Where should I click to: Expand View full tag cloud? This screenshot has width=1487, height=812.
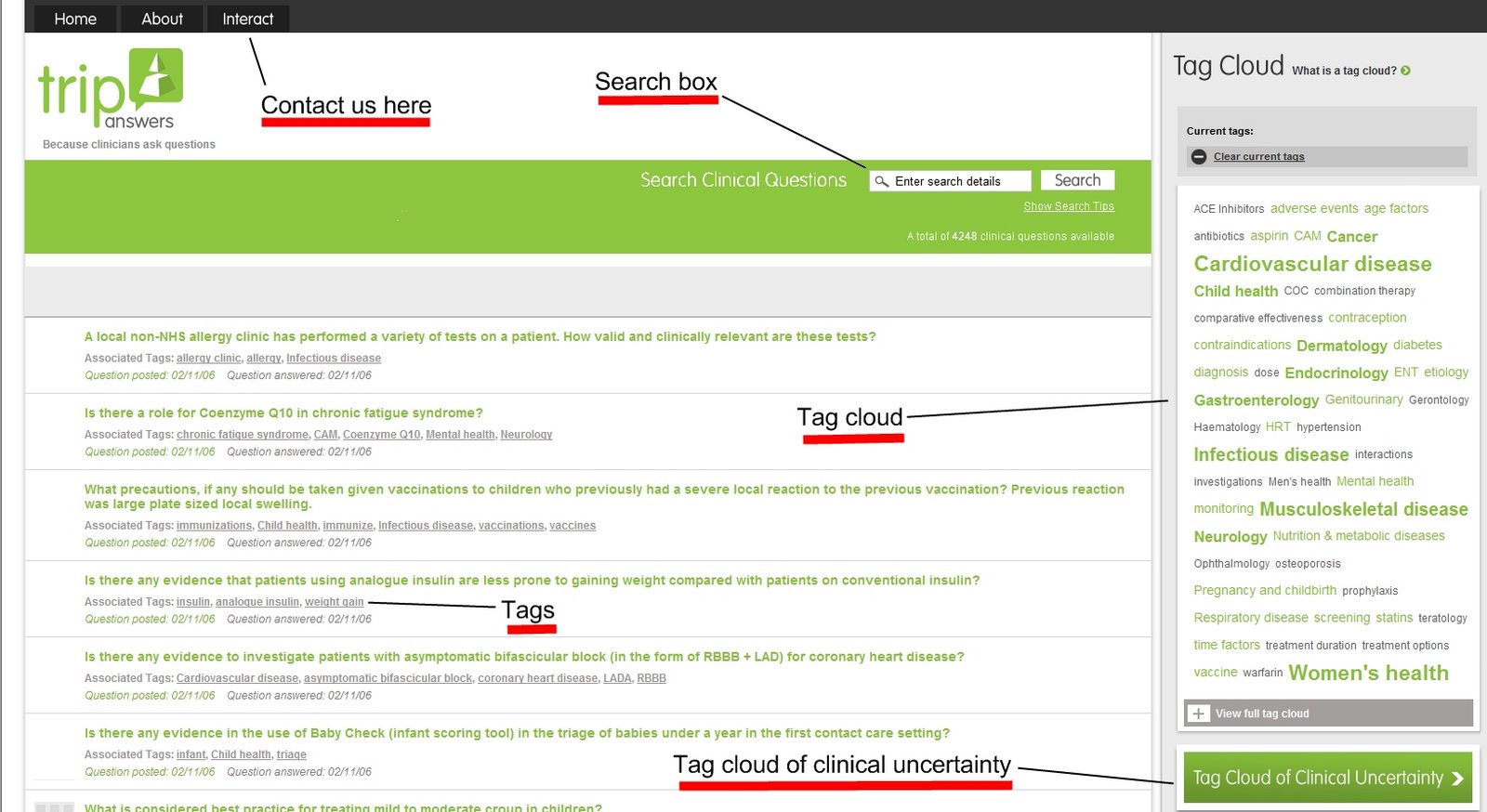(1262, 714)
